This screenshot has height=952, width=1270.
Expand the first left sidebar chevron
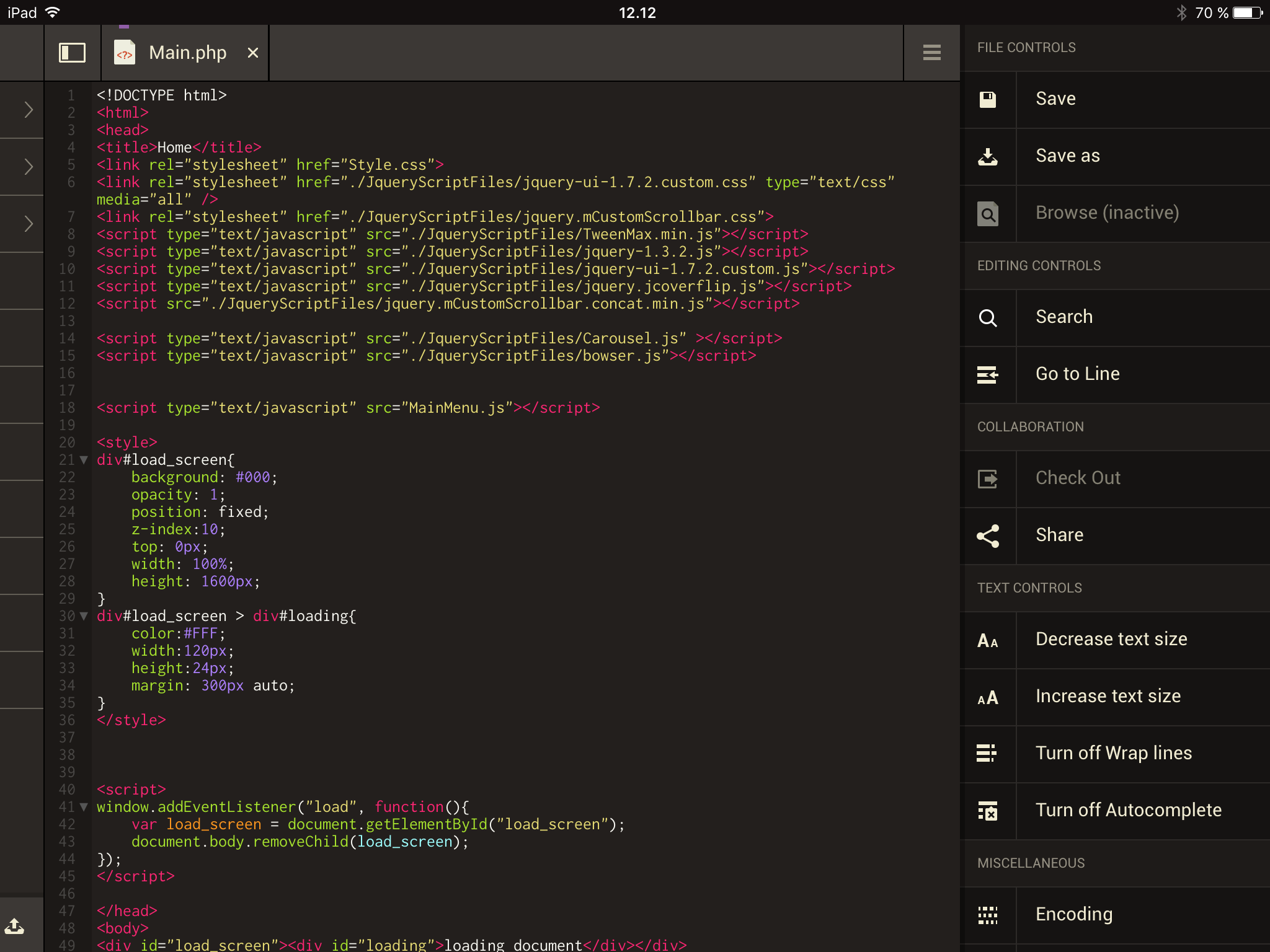(28, 110)
